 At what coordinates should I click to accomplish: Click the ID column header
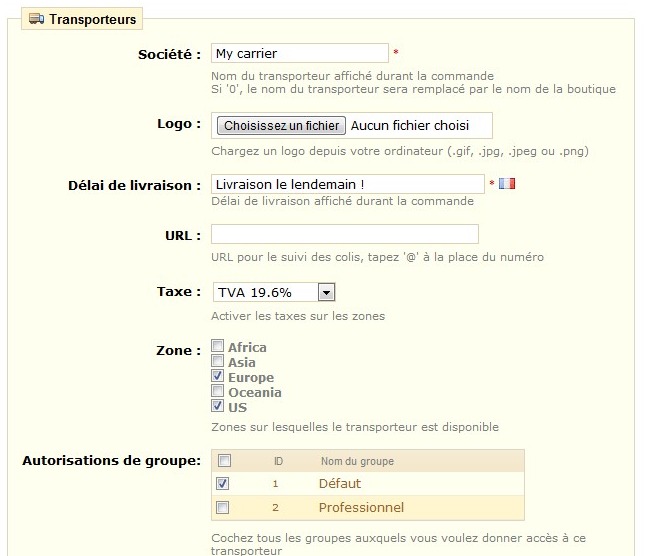point(278,461)
